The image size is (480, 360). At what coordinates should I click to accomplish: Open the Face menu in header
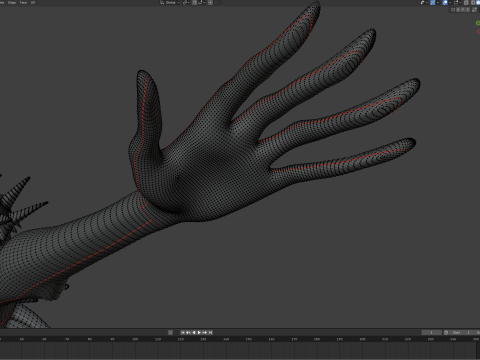pyautogui.click(x=23, y=2)
